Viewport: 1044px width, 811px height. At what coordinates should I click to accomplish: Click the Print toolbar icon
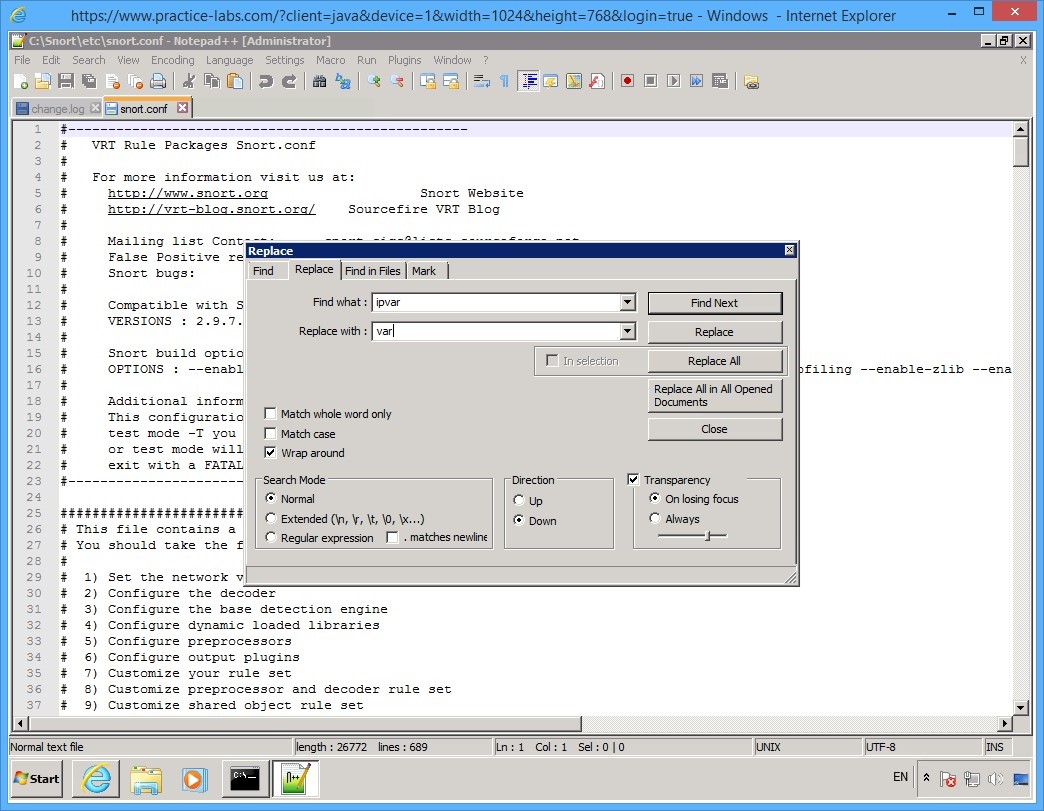pos(158,81)
